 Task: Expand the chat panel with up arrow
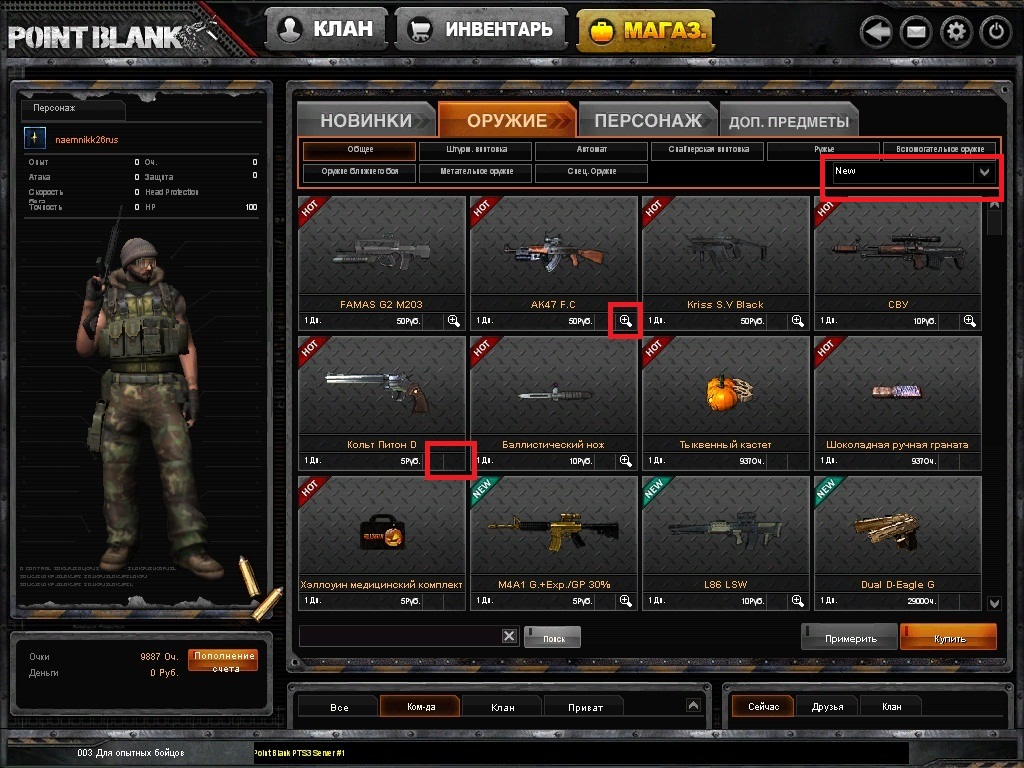[694, 705]
